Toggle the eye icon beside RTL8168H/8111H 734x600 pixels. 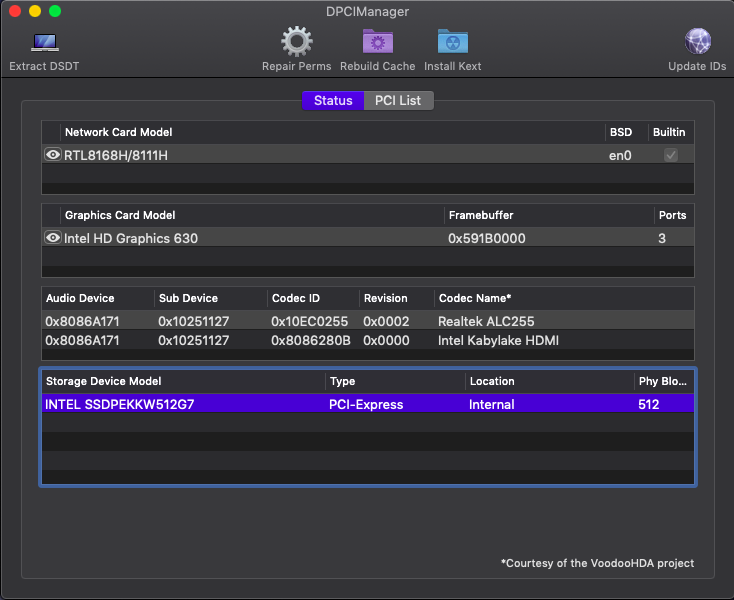pos(53,154)
